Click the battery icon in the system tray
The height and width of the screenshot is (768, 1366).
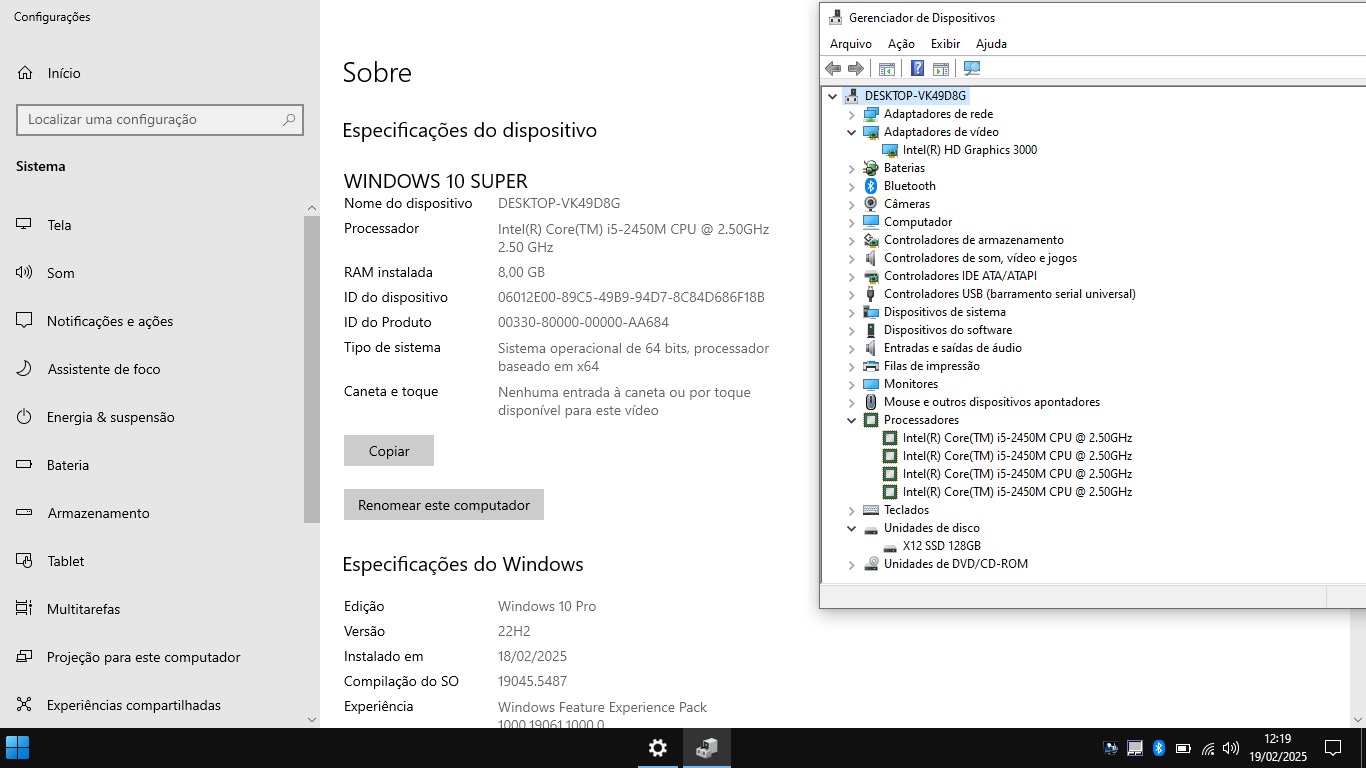tap(1183, 748)
